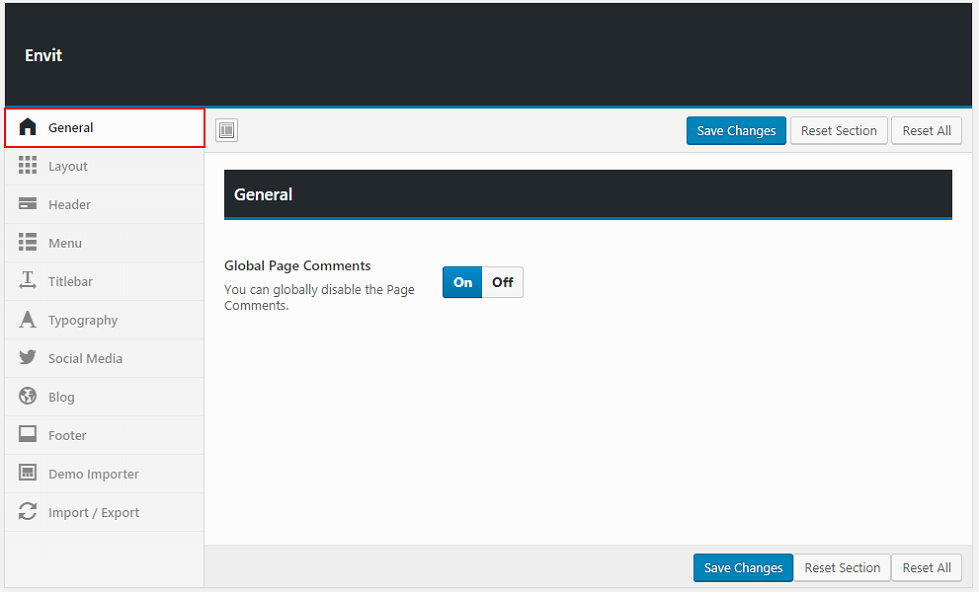Set Global Page Comments to On
This screenshot has height=592, width=979.
(x=462, y=282)
